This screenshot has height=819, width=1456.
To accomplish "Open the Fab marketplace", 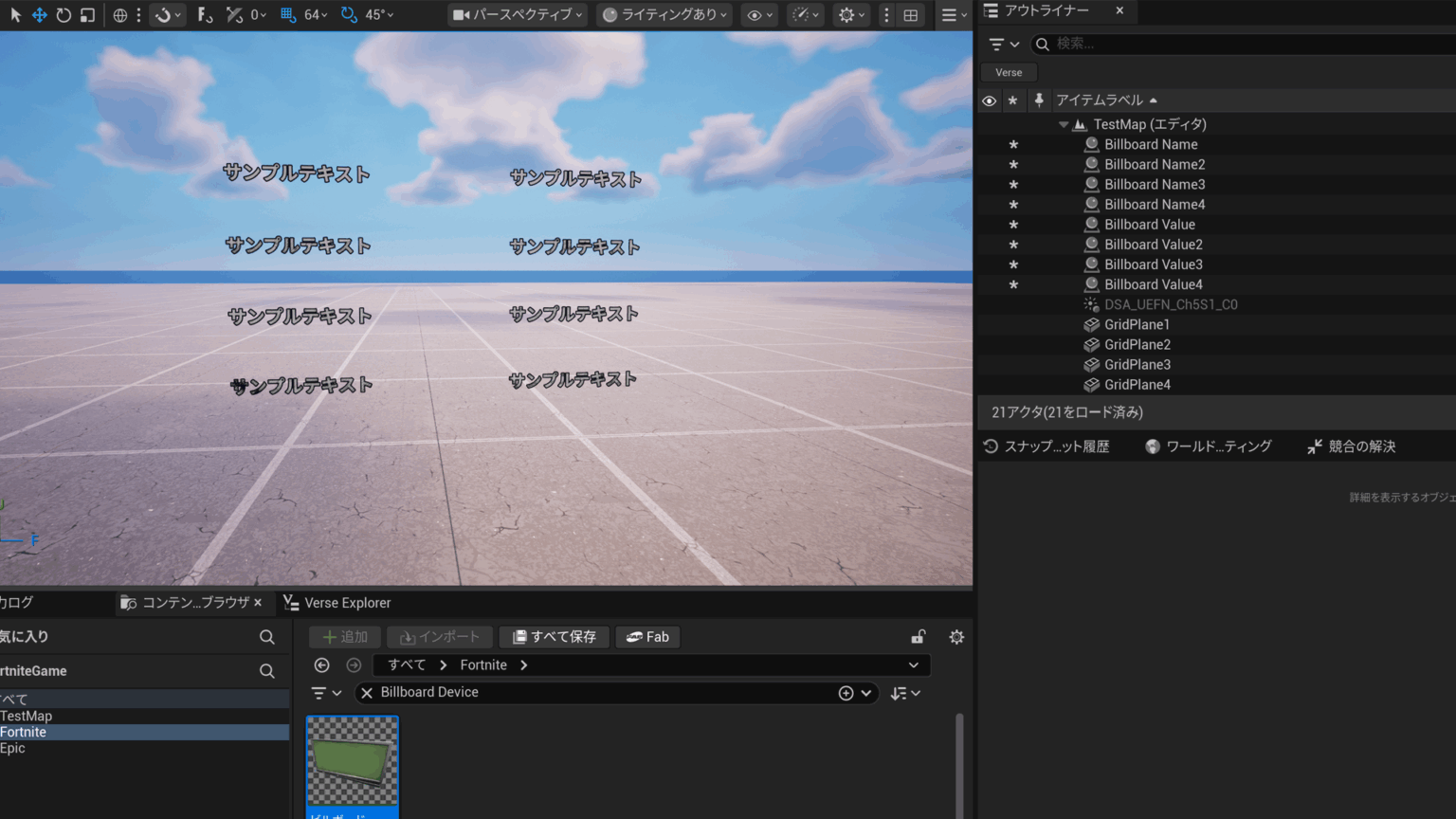I will tap(647, 636).
